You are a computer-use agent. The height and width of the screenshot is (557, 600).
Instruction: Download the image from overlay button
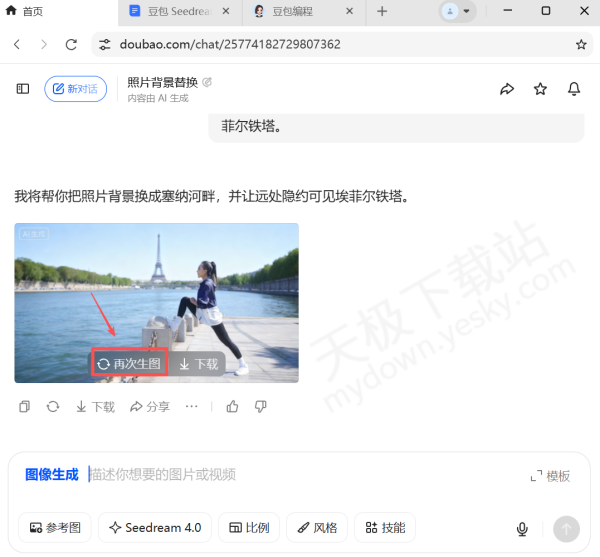click(198, 364)
